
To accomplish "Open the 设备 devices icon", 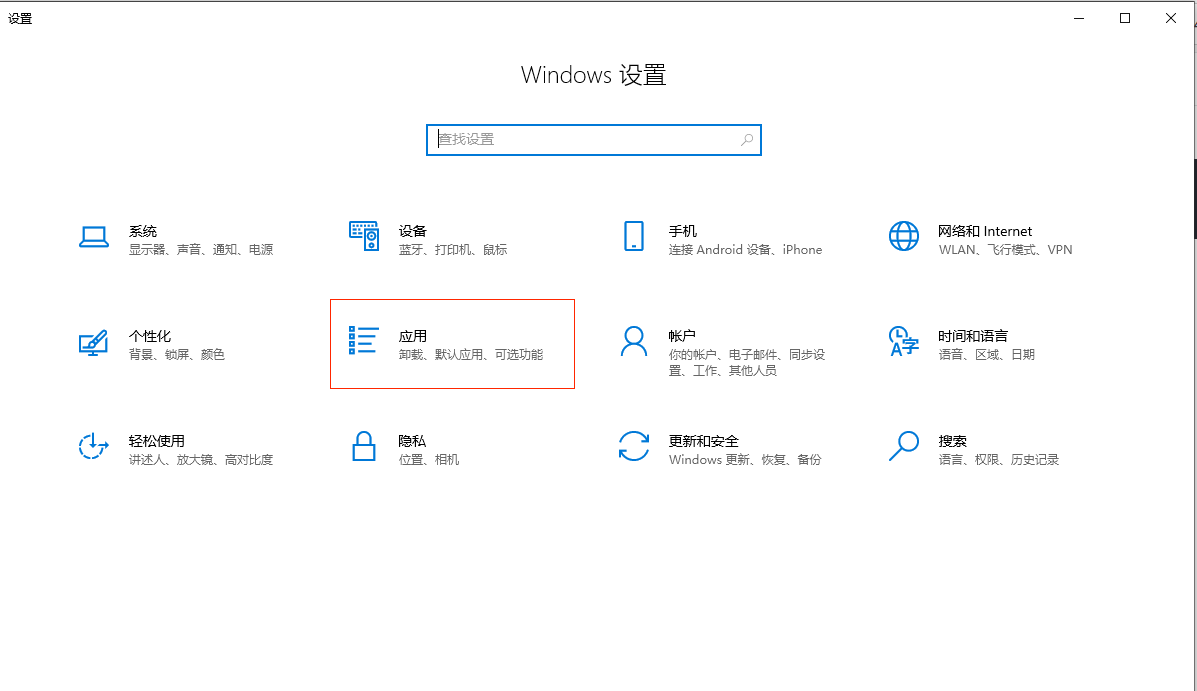I will tap(364, 237).
